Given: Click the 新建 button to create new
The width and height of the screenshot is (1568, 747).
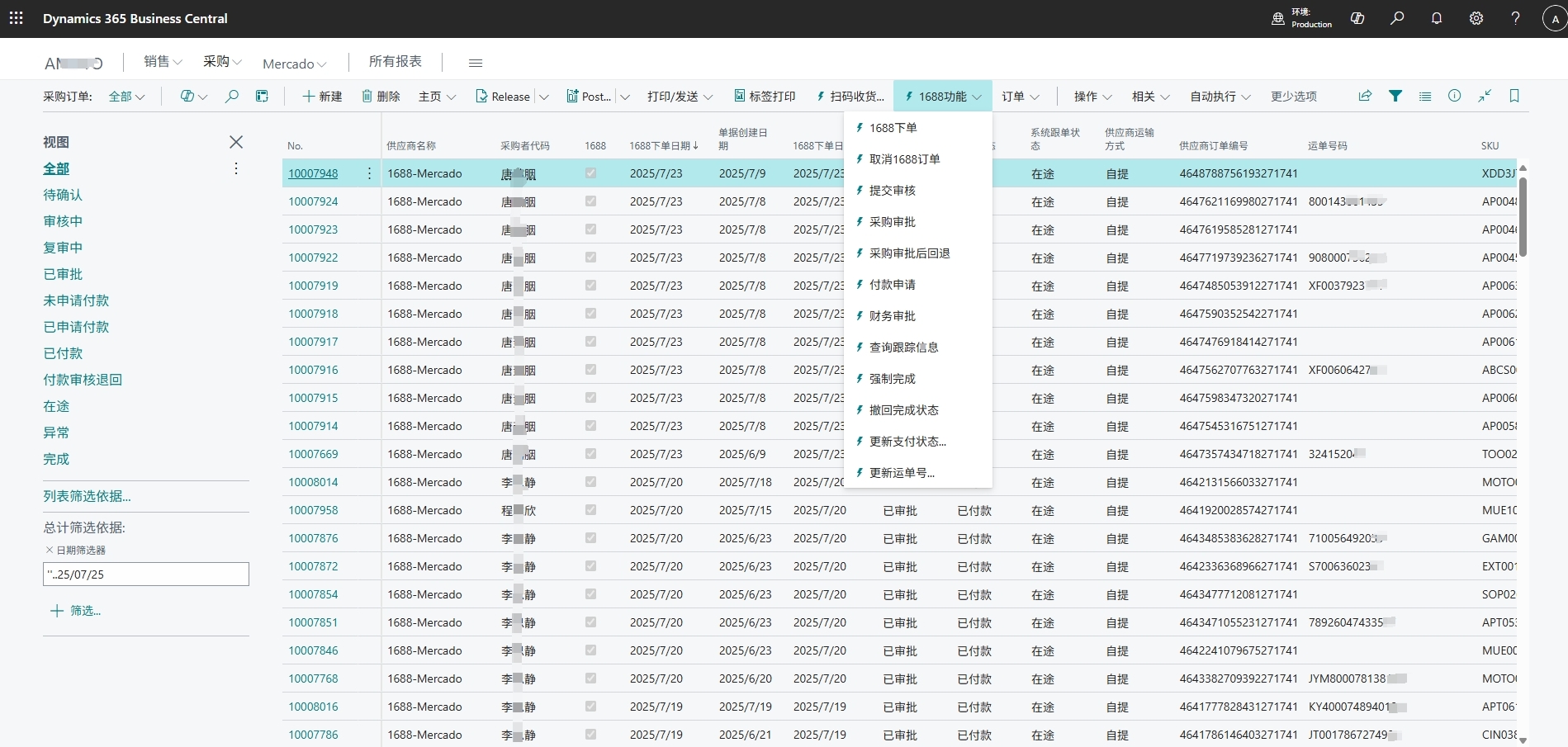Looking at the screenshot, I should (x=322, y=96).
